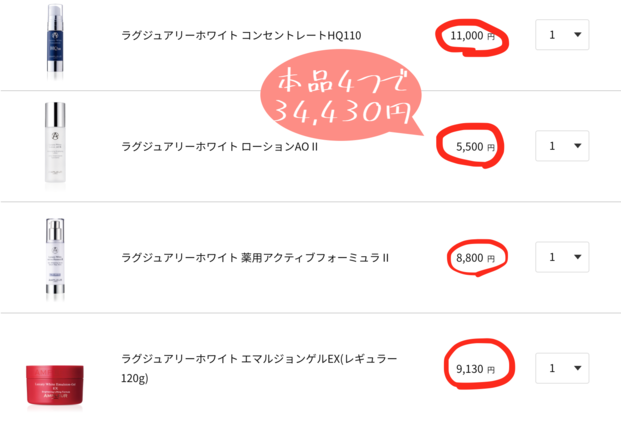Viewport: 621px width, 423px height.
Task: Click the pink 34,430円 speech bubble
Action: (x=341, y=95)
